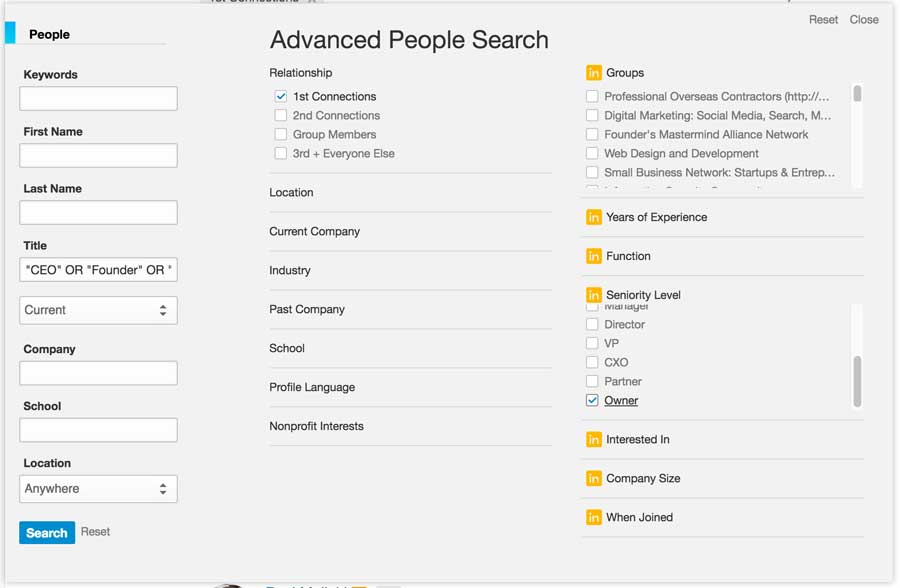
Task: Click the Title field containing "CEO" OR "Founder"
Action: click(98, 270)
